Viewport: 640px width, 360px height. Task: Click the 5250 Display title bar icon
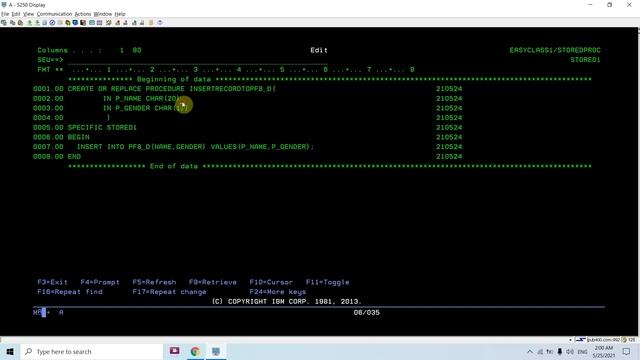[x=4, y=5]
